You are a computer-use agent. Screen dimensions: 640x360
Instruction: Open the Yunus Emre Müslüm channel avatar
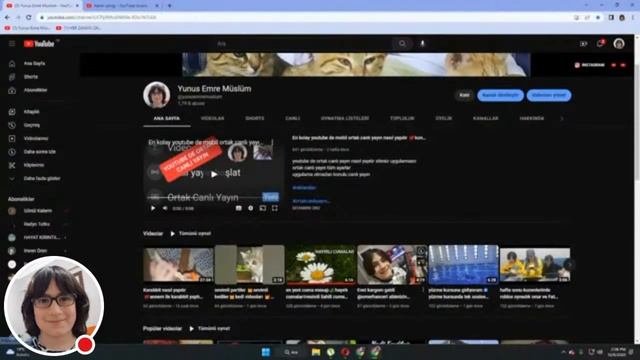pos(157,95)
